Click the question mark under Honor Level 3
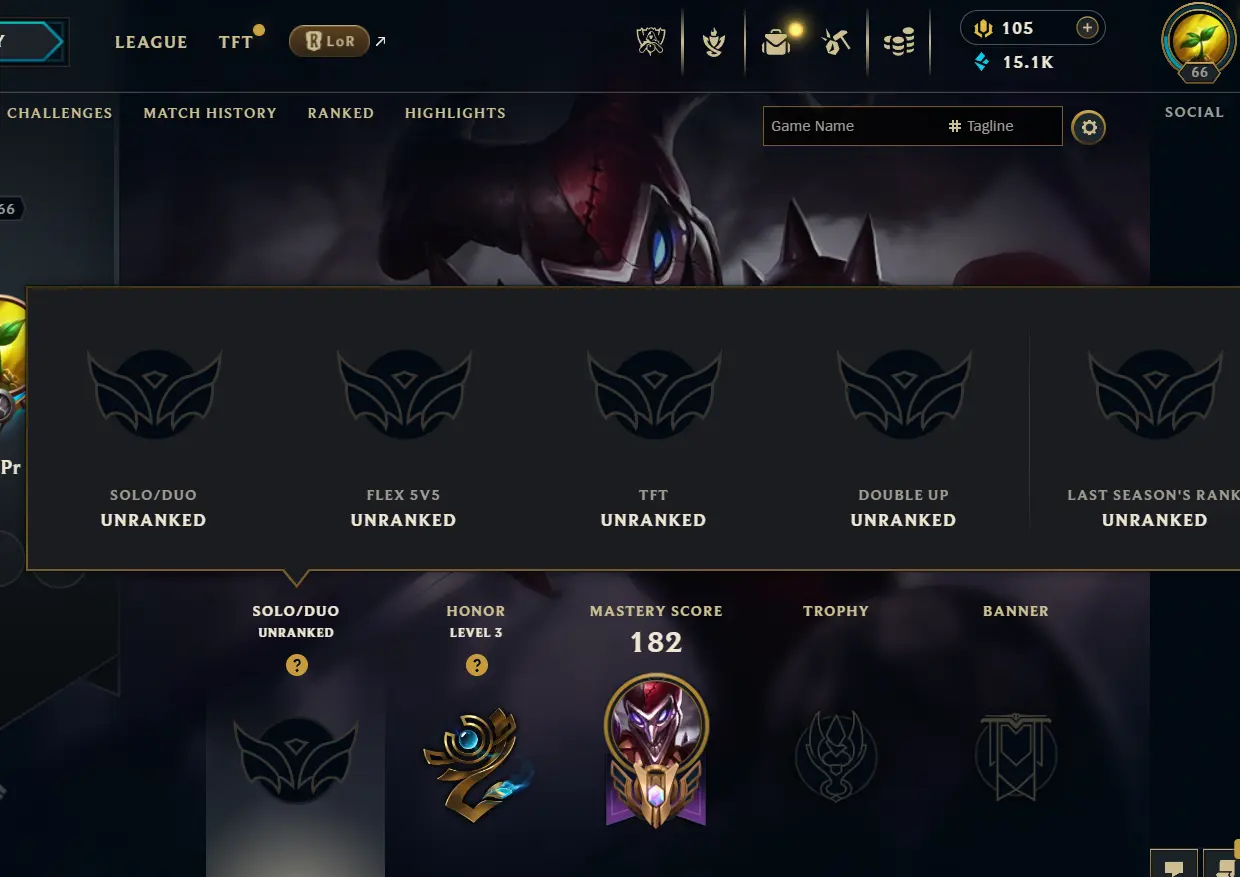The height and width of the screenshot is (877, 1240). [477, 665]
